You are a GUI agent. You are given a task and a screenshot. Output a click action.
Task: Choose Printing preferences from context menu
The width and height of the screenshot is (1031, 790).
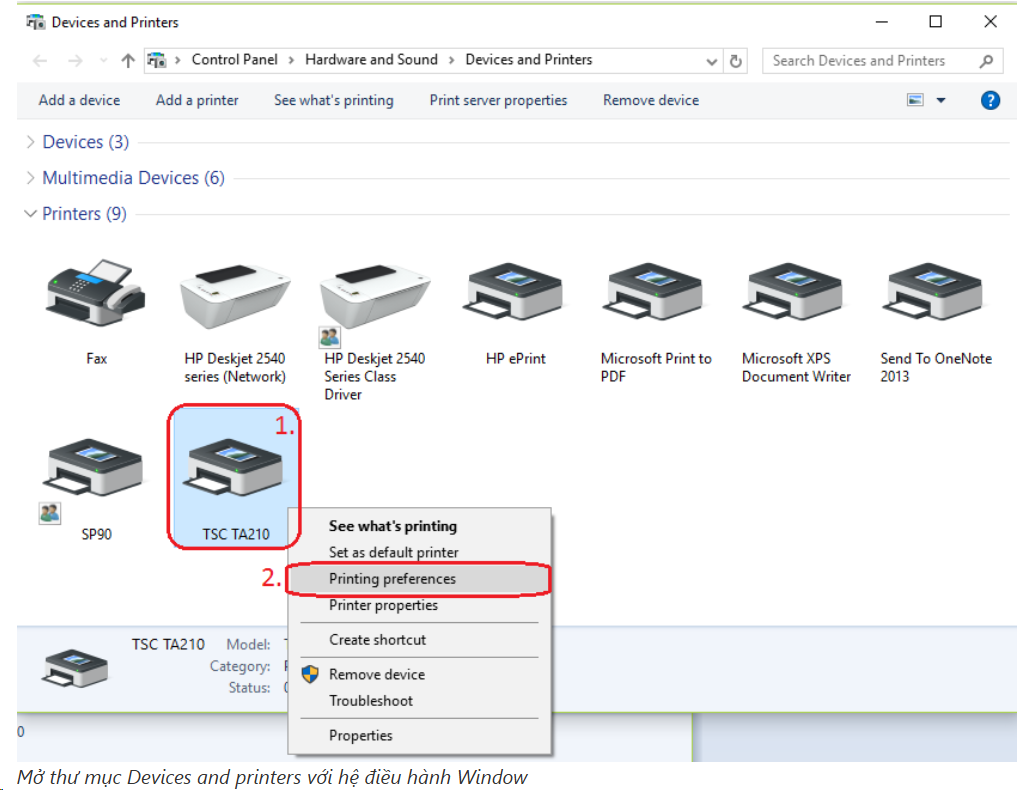pyautogui.click(x=392, y=579)
